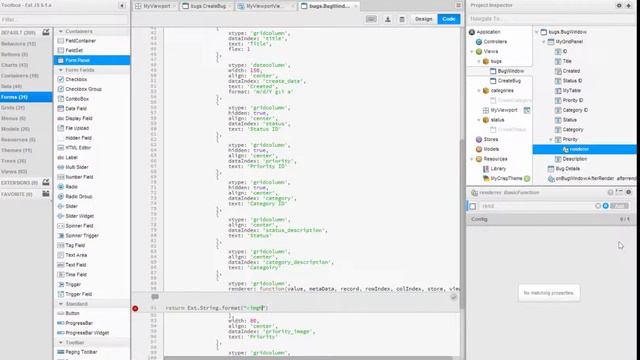The width and height of the screenshot is (640, 360).
Task: Click the empty circle toggle in config filter
Action: coord(598,206)
